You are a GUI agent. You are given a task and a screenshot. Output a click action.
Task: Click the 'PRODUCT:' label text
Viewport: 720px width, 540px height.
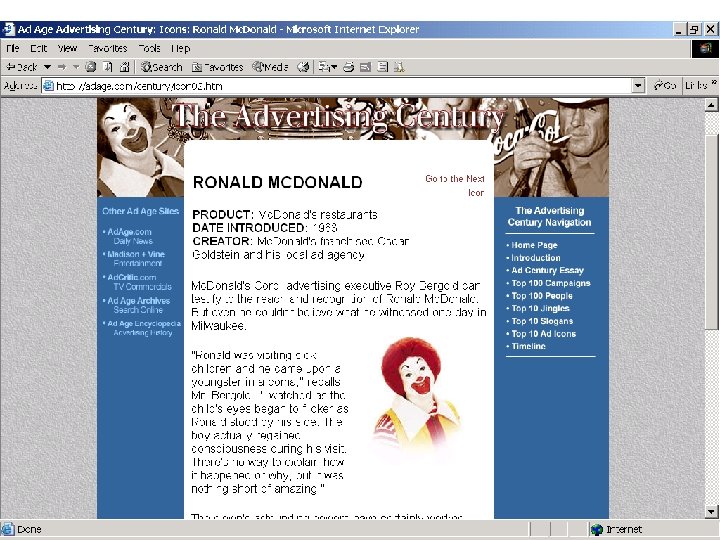[223, 214]
